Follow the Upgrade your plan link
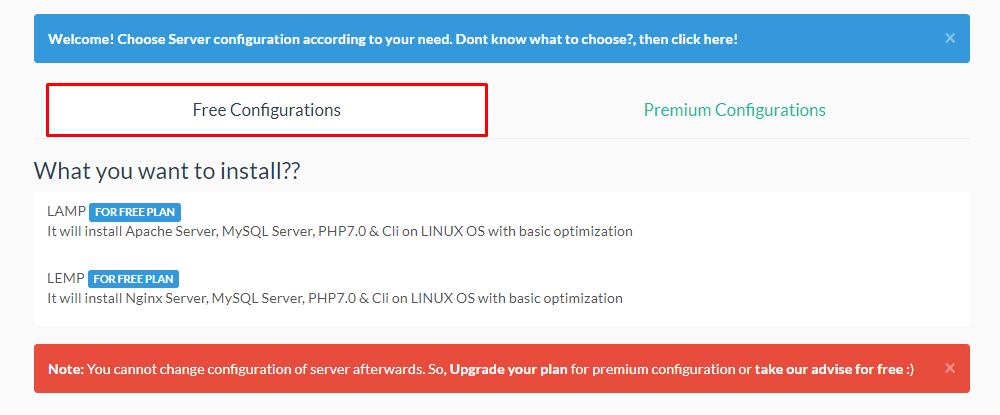 pos(509,369)
